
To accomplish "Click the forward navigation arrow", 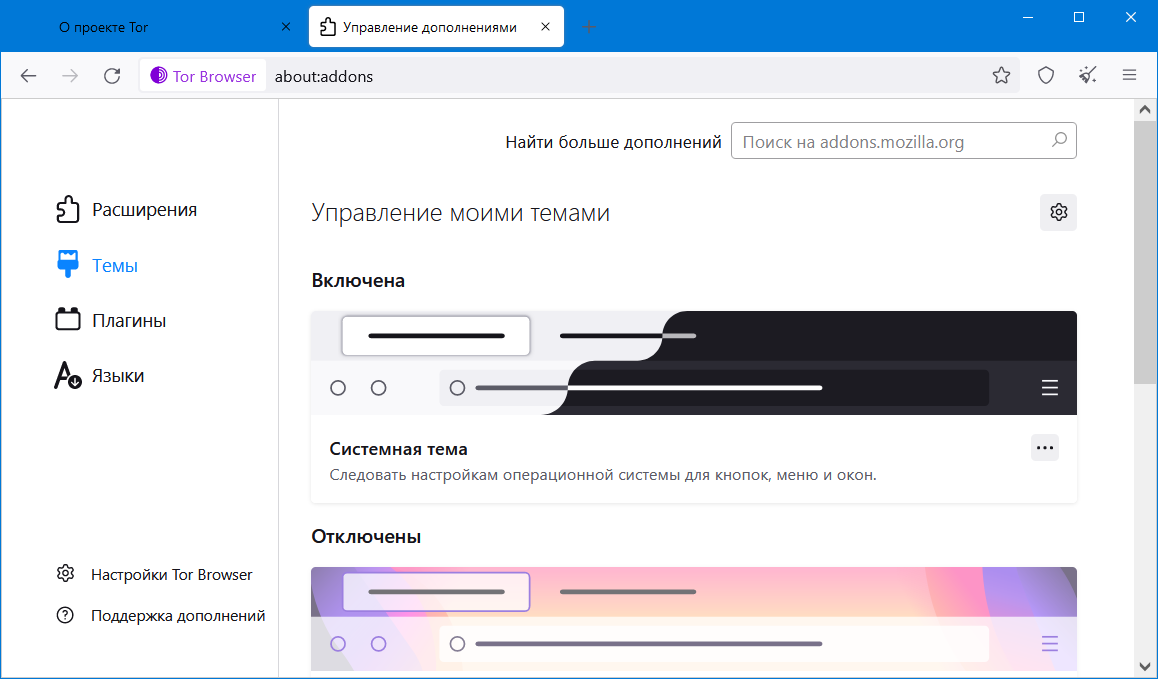I will click(70, 75).
